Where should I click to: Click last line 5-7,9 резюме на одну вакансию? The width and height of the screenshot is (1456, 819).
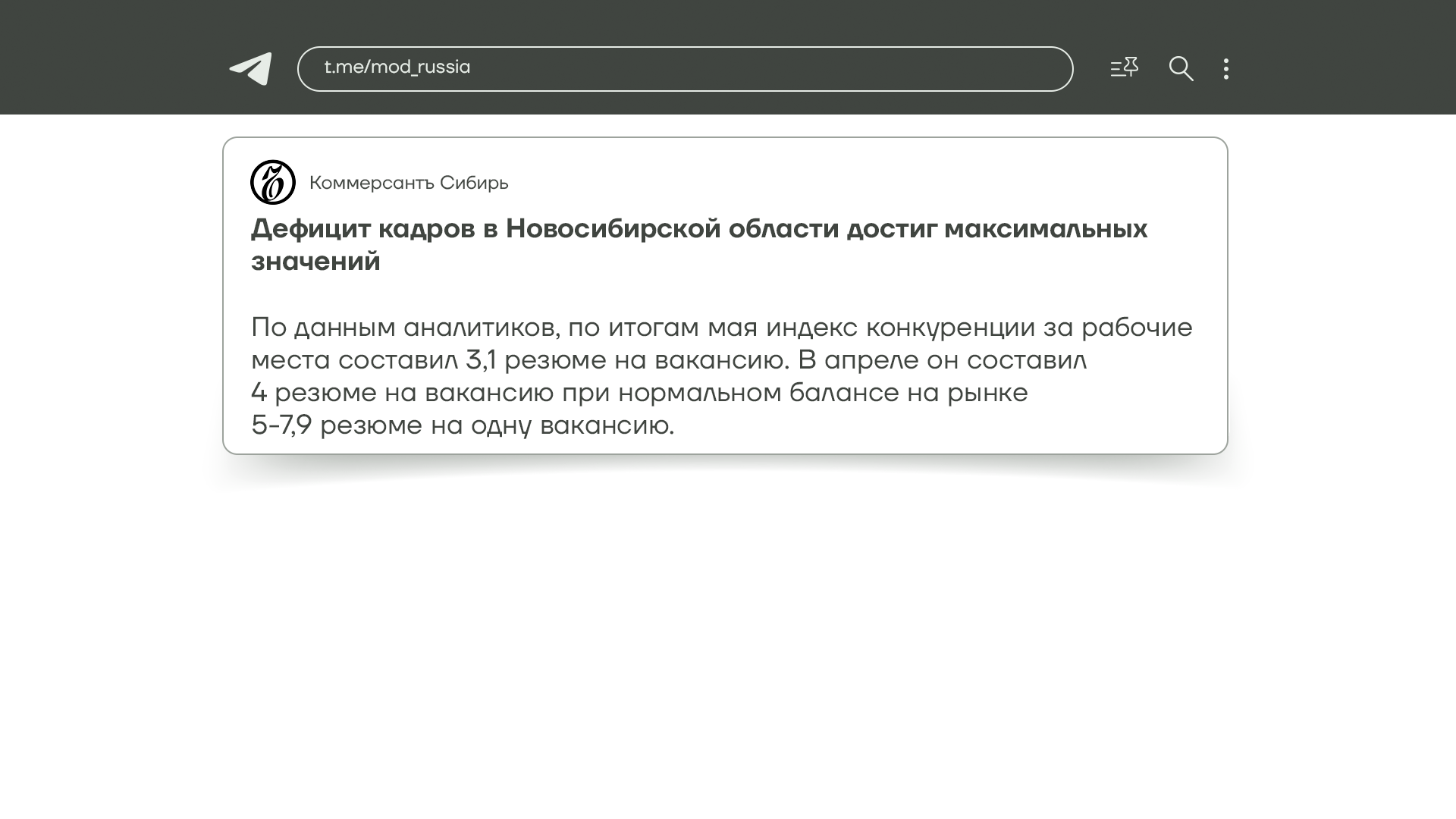coord(462,425)
